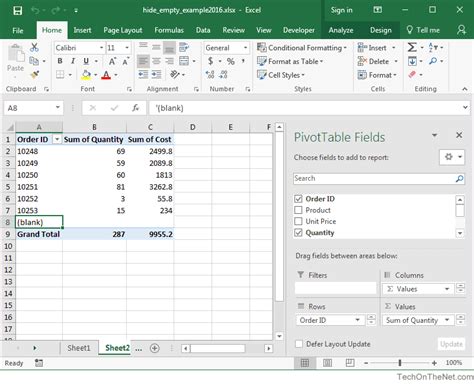This screenshot has width=474, height=385.
Task: Click the Percent Style icon
Action: pos(230,61)
